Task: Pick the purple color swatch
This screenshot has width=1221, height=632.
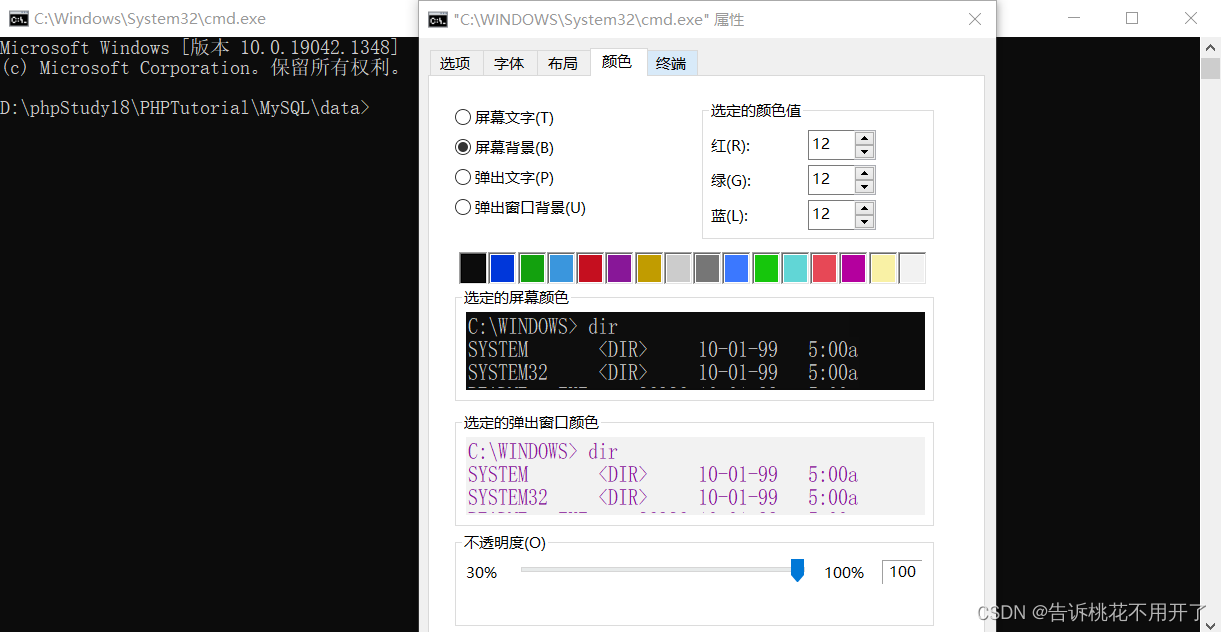Action: [619, 268]
